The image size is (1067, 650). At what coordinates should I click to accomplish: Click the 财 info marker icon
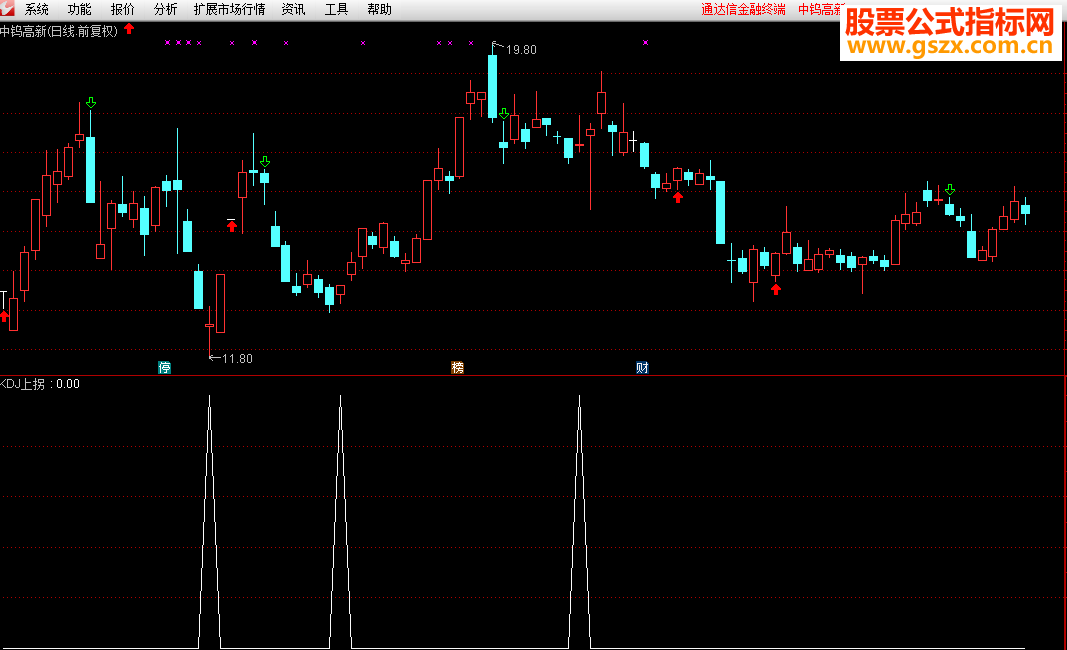(642, 368)
